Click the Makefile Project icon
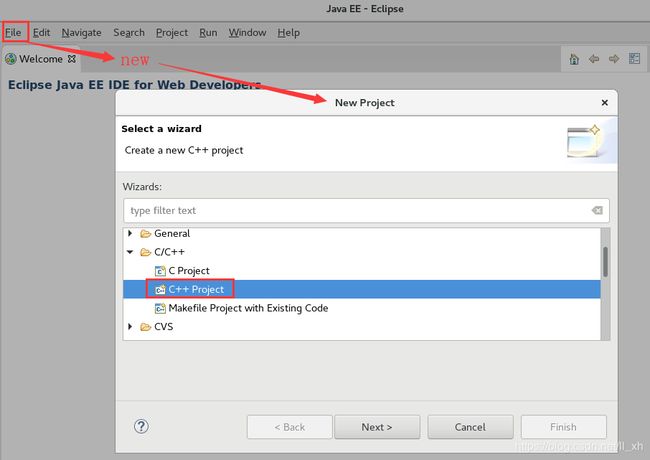 (x=160, y=308)
